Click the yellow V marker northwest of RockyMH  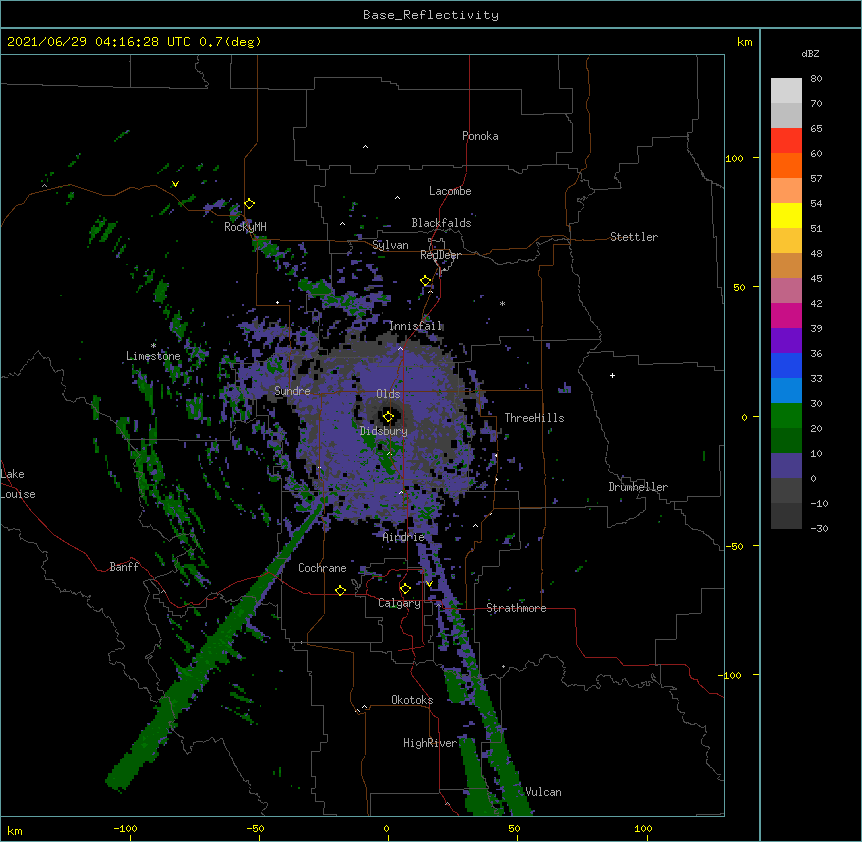click(x=175, y=184)
